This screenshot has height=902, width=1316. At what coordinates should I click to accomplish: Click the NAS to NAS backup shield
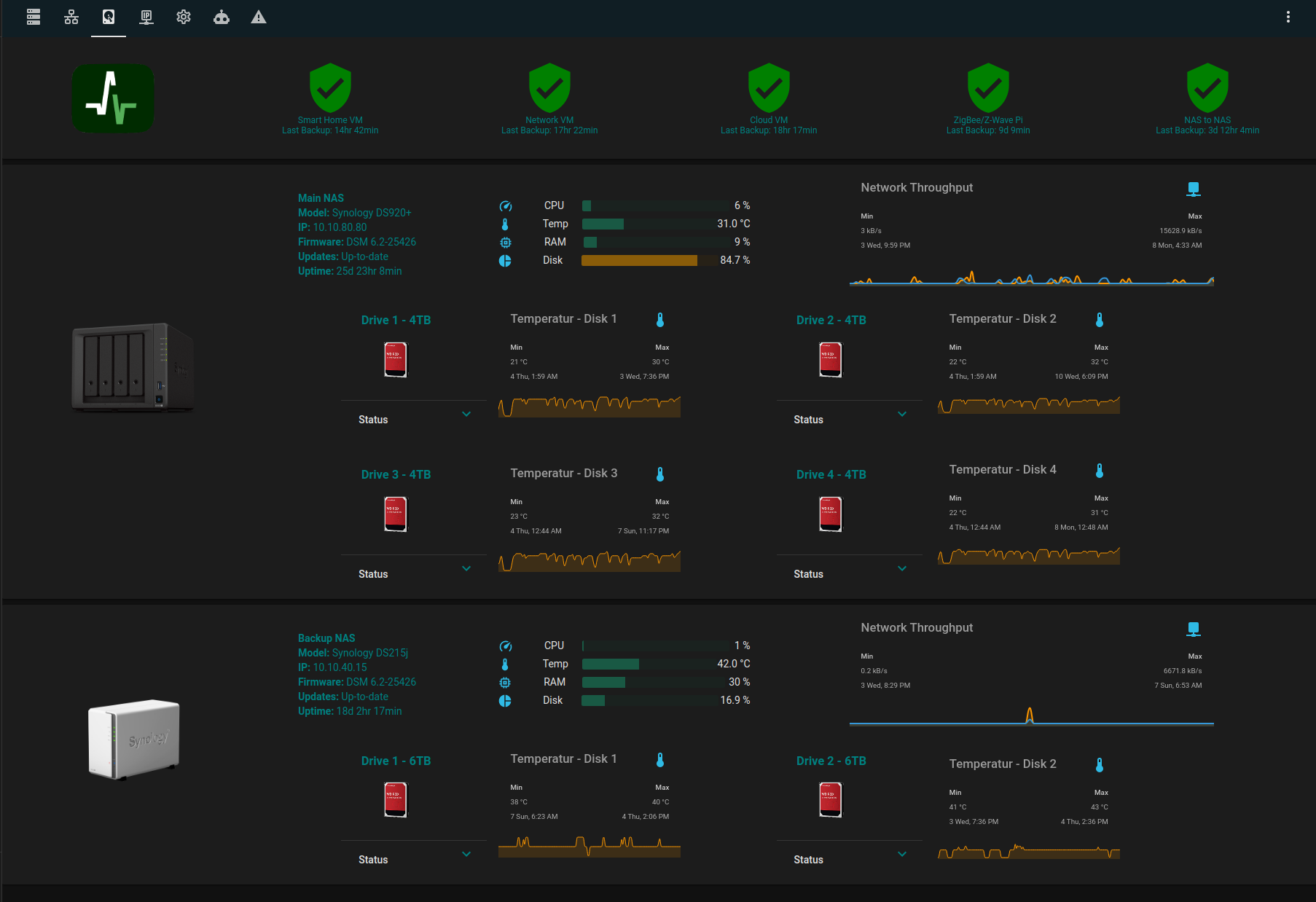(x=1207, y=88)
